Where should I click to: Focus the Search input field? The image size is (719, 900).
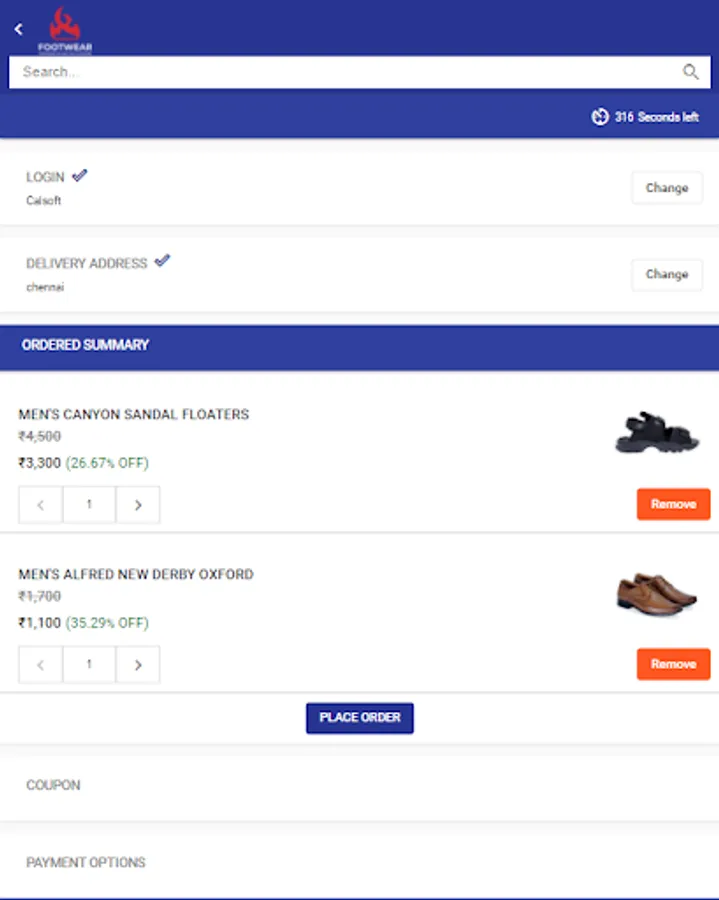[345, 72]
